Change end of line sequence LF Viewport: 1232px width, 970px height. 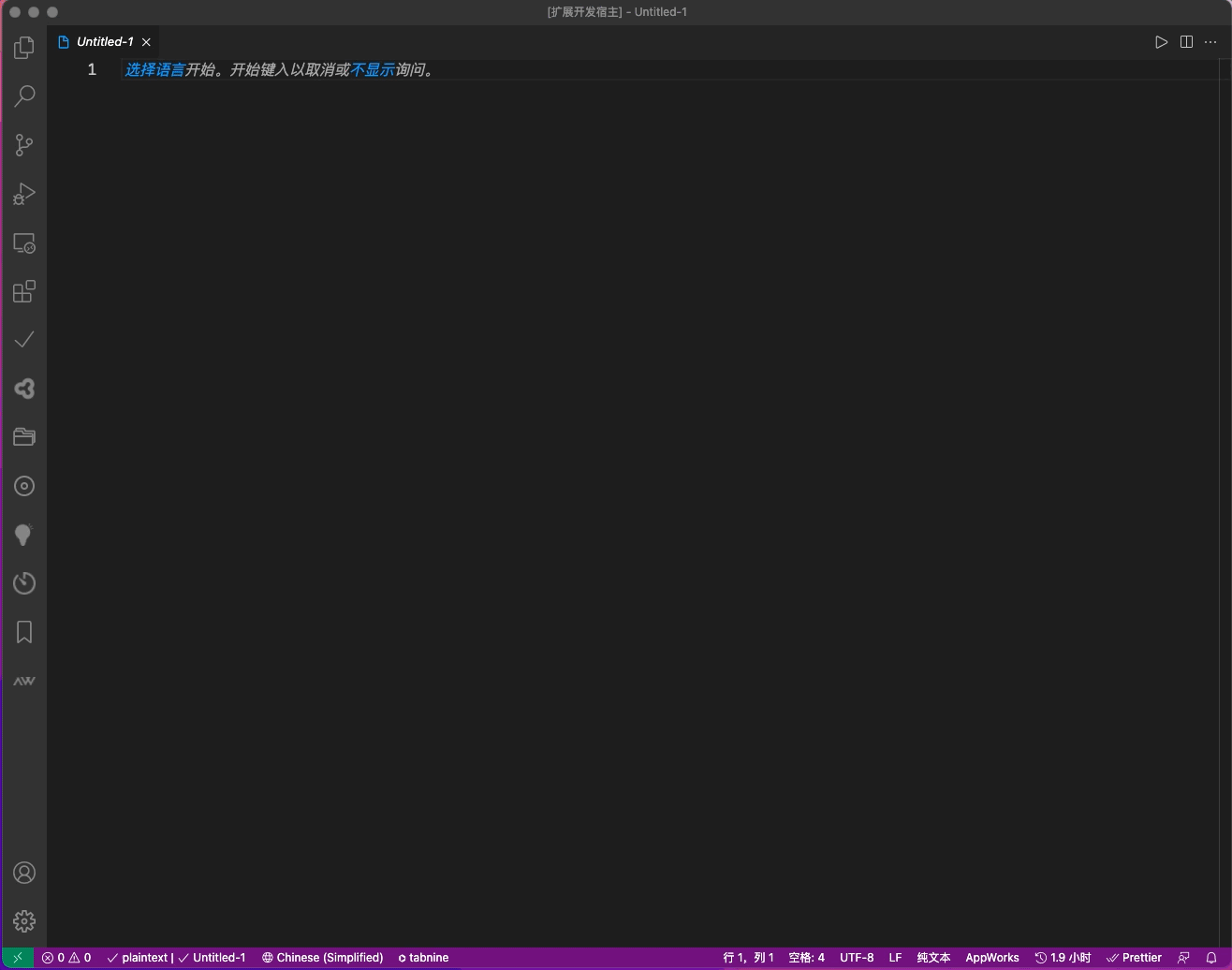[x=895, y=958]
